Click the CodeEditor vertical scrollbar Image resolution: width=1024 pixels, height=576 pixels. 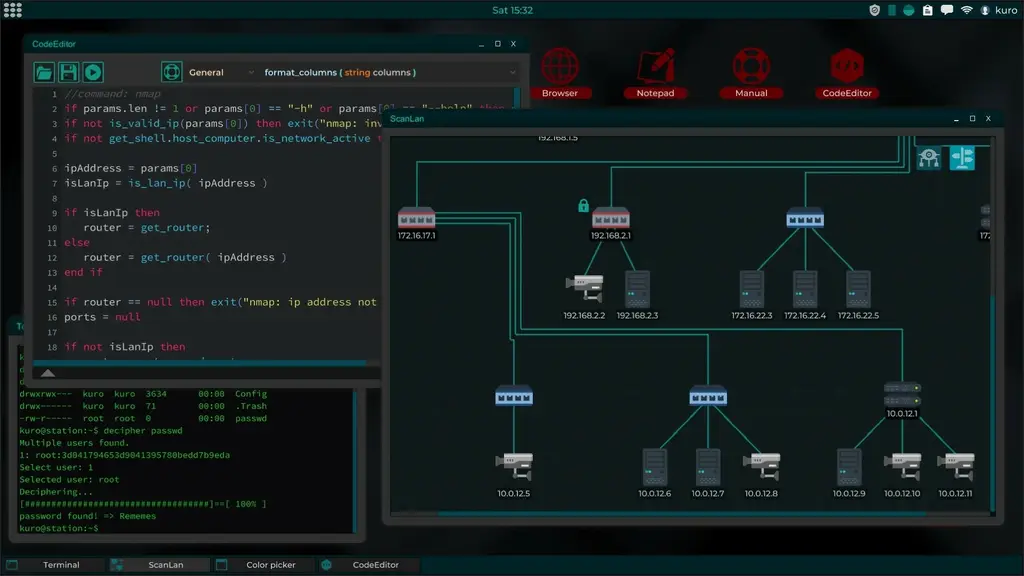point(517,200)
